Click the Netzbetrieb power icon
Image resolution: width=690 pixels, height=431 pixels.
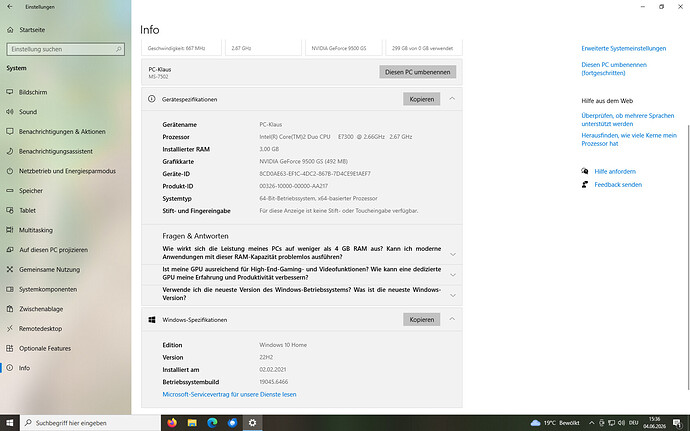coord(10,171)
